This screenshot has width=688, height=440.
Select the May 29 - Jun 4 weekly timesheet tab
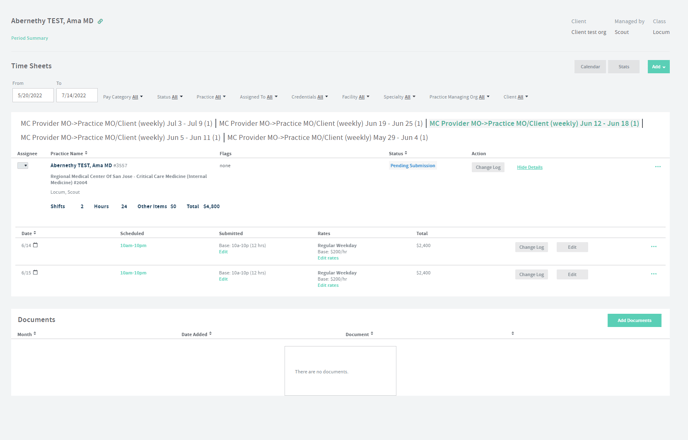point(327,138)
